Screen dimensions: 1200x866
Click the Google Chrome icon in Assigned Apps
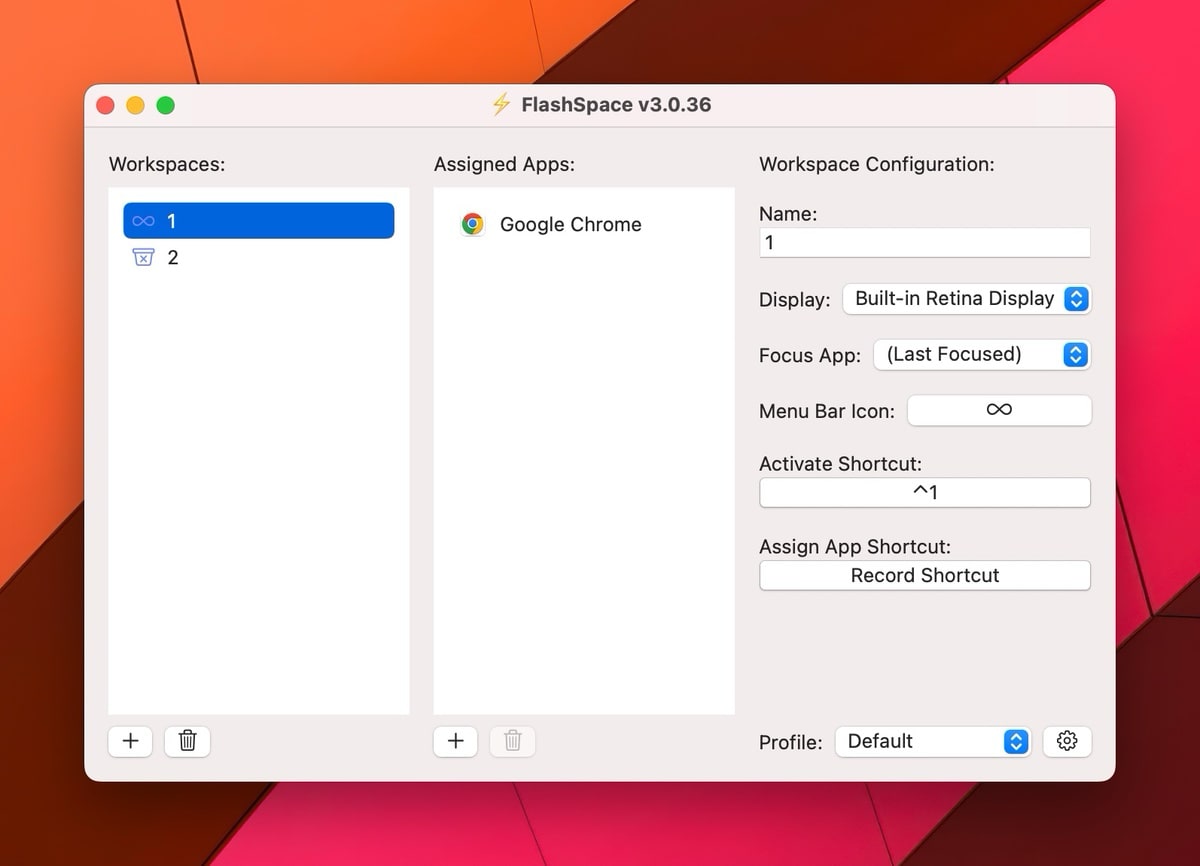473,224
